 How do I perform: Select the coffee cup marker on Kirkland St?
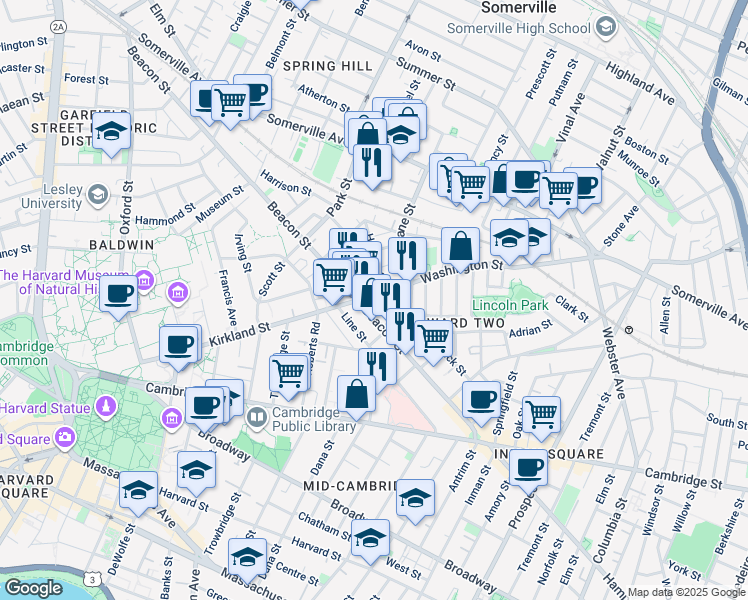pyautogui.click(x=179, y=344)
